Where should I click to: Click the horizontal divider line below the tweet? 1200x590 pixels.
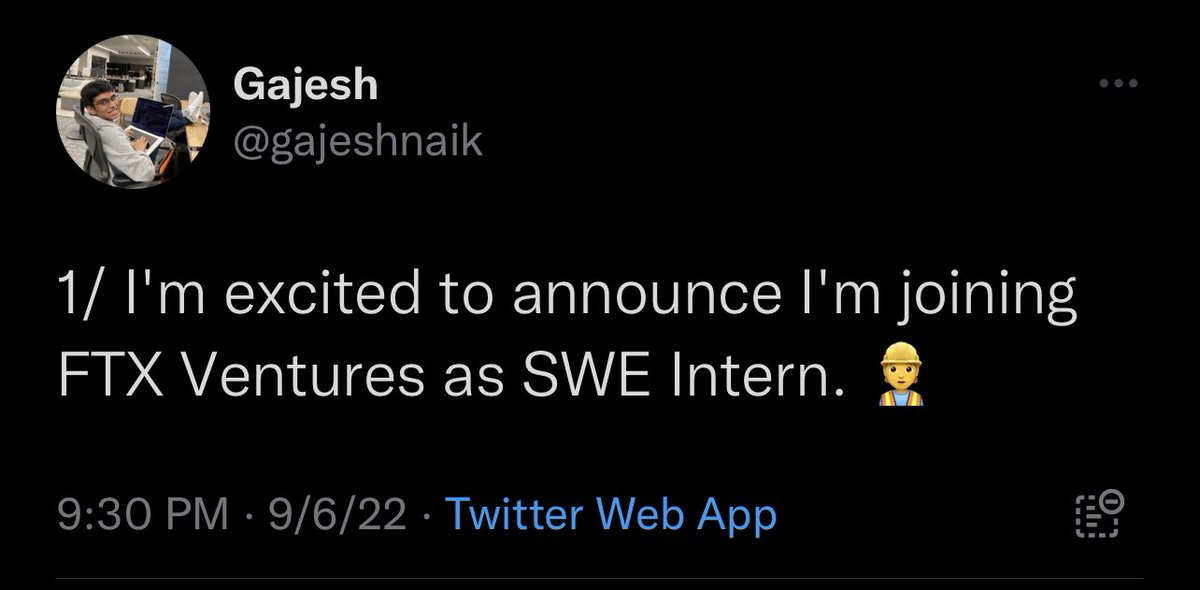[600, 577]
